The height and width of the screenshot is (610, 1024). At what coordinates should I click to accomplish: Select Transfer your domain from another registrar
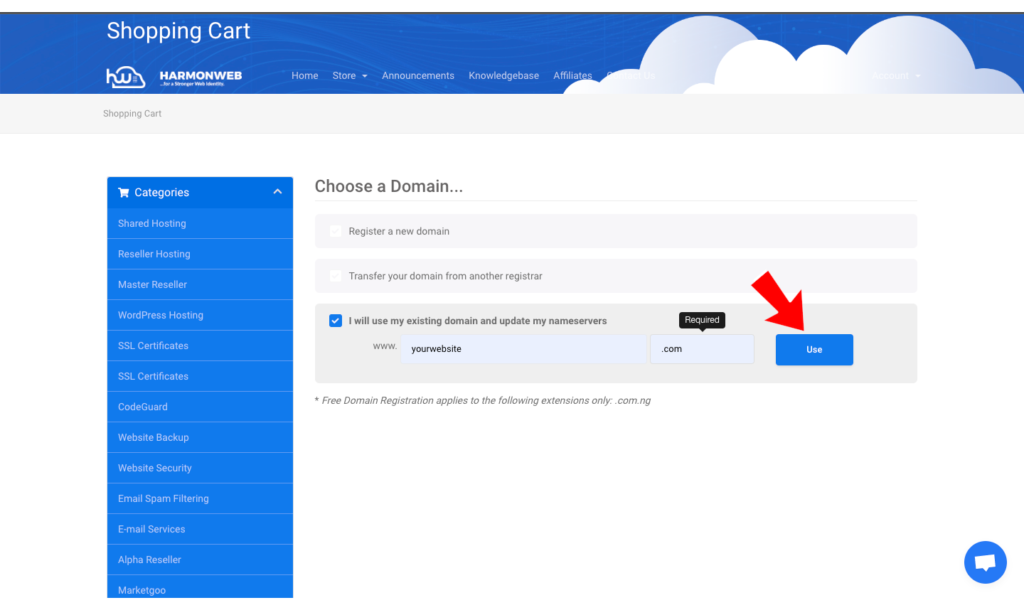click(x=336, y=276)
